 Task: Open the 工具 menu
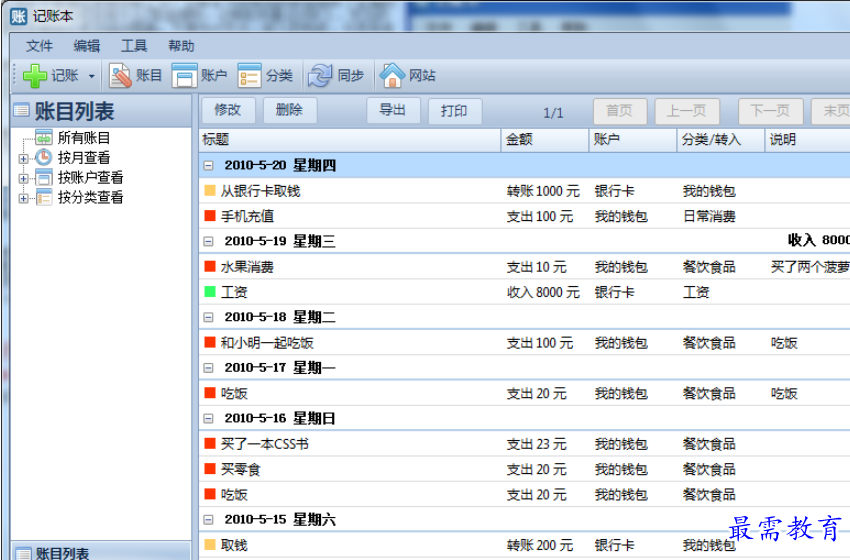point(134,46)
